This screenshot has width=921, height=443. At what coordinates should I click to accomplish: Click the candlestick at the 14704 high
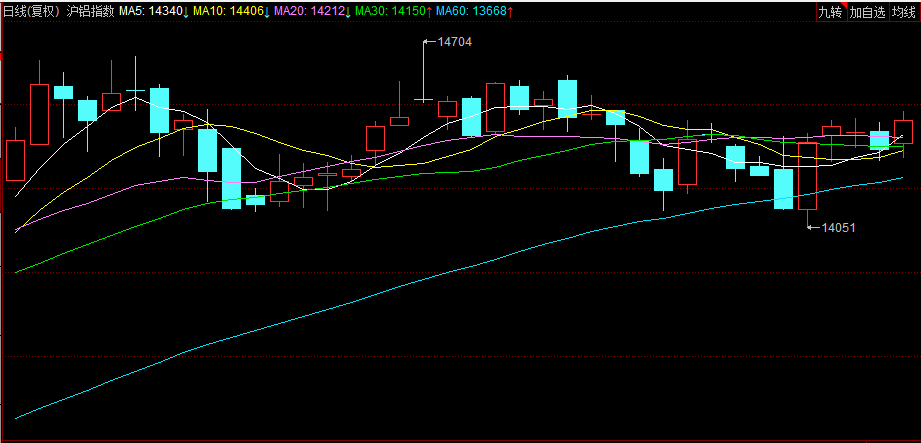pyautogui.click(x=423, y=71)
